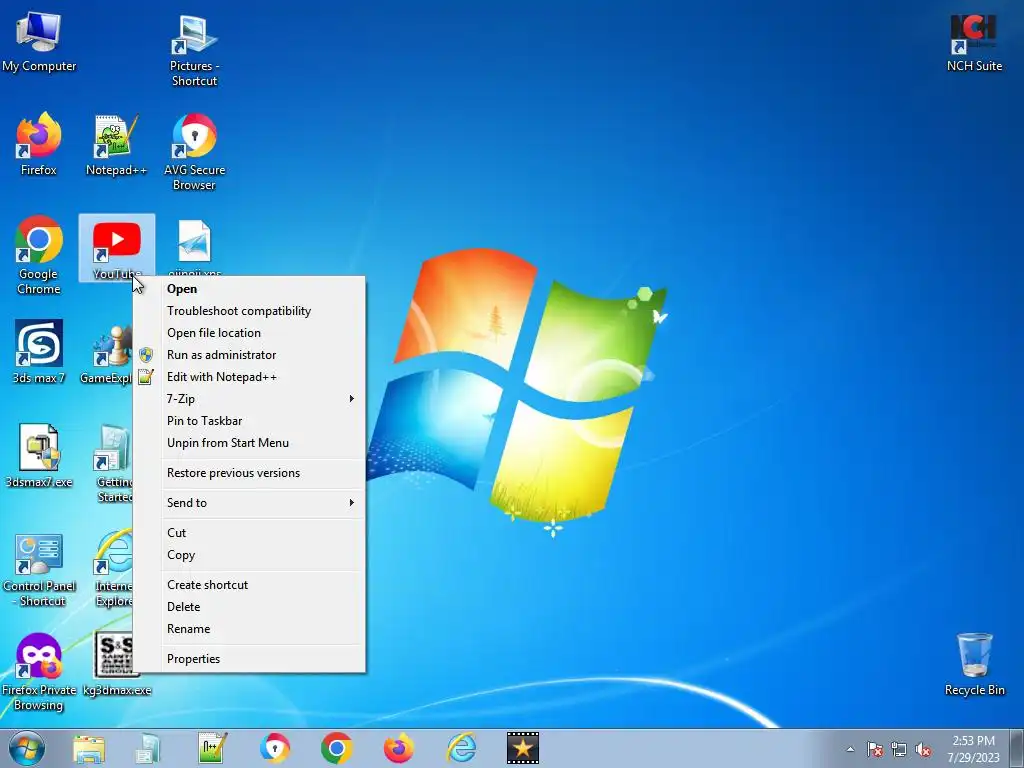Viewport: 1024px width, 768px height.
Task: Expand the Send to submenu
Action: point(249,503)
